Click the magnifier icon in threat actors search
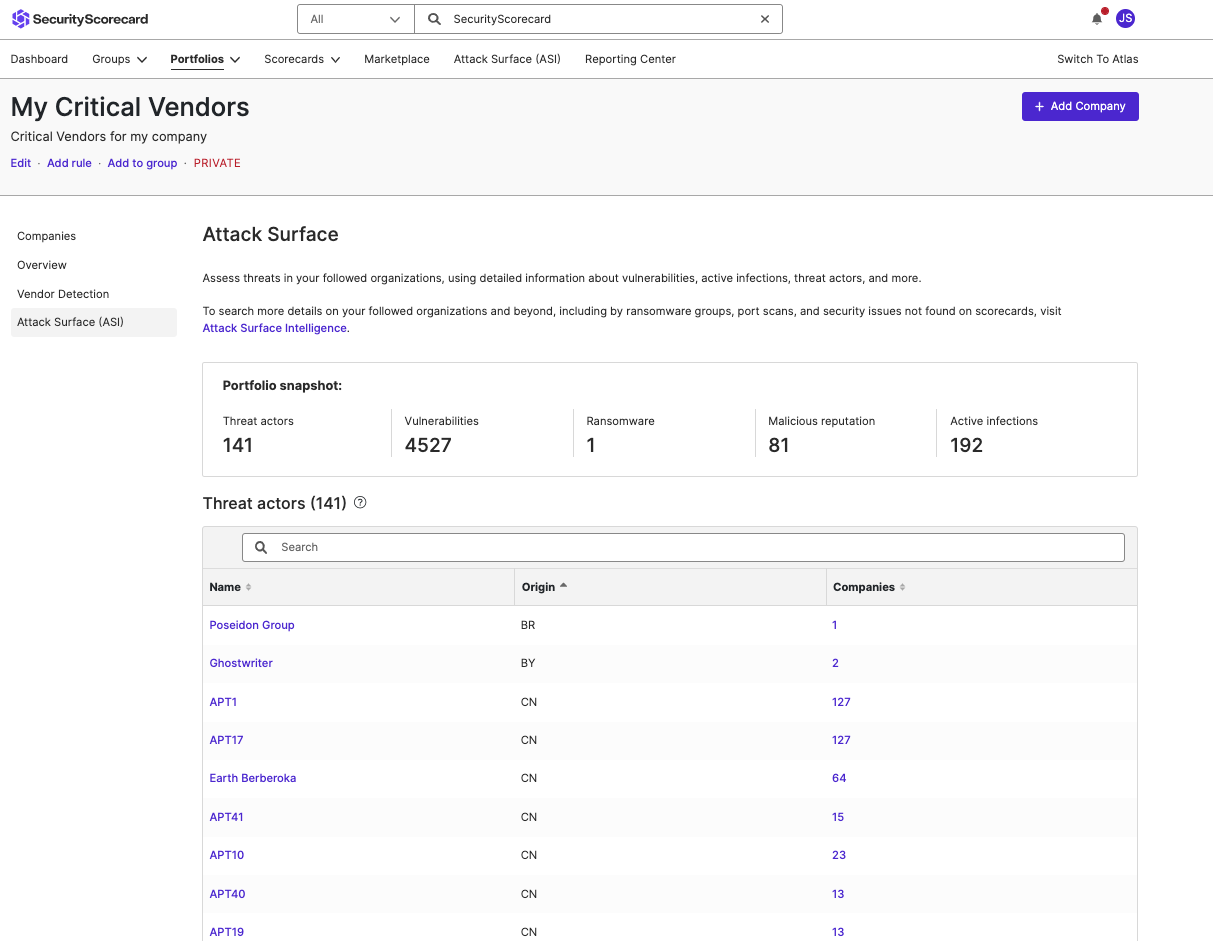The image size is (1213, 941). tap(261, 547)
